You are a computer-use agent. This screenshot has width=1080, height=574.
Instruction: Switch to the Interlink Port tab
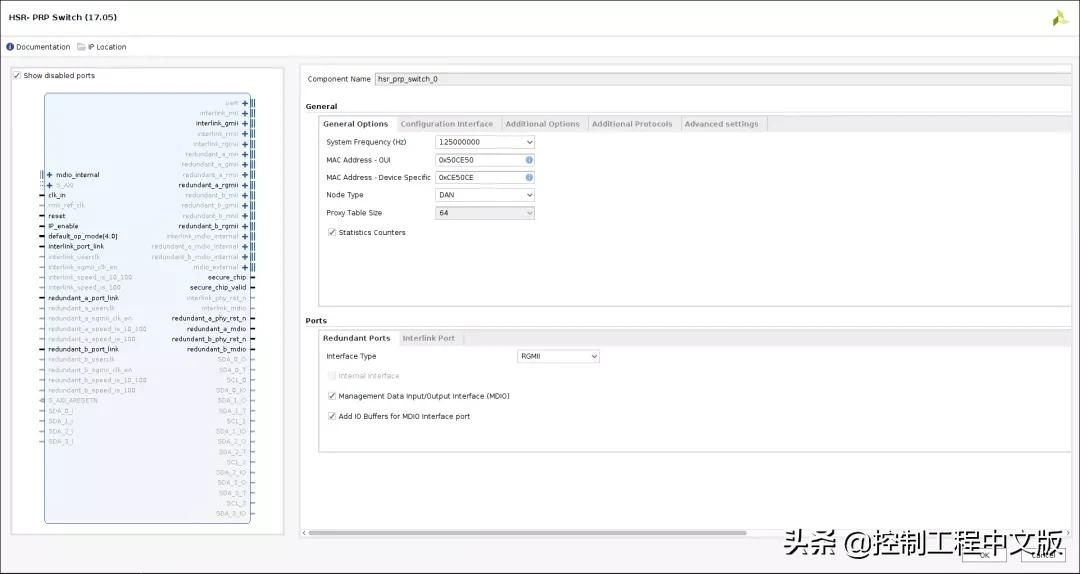429,338
